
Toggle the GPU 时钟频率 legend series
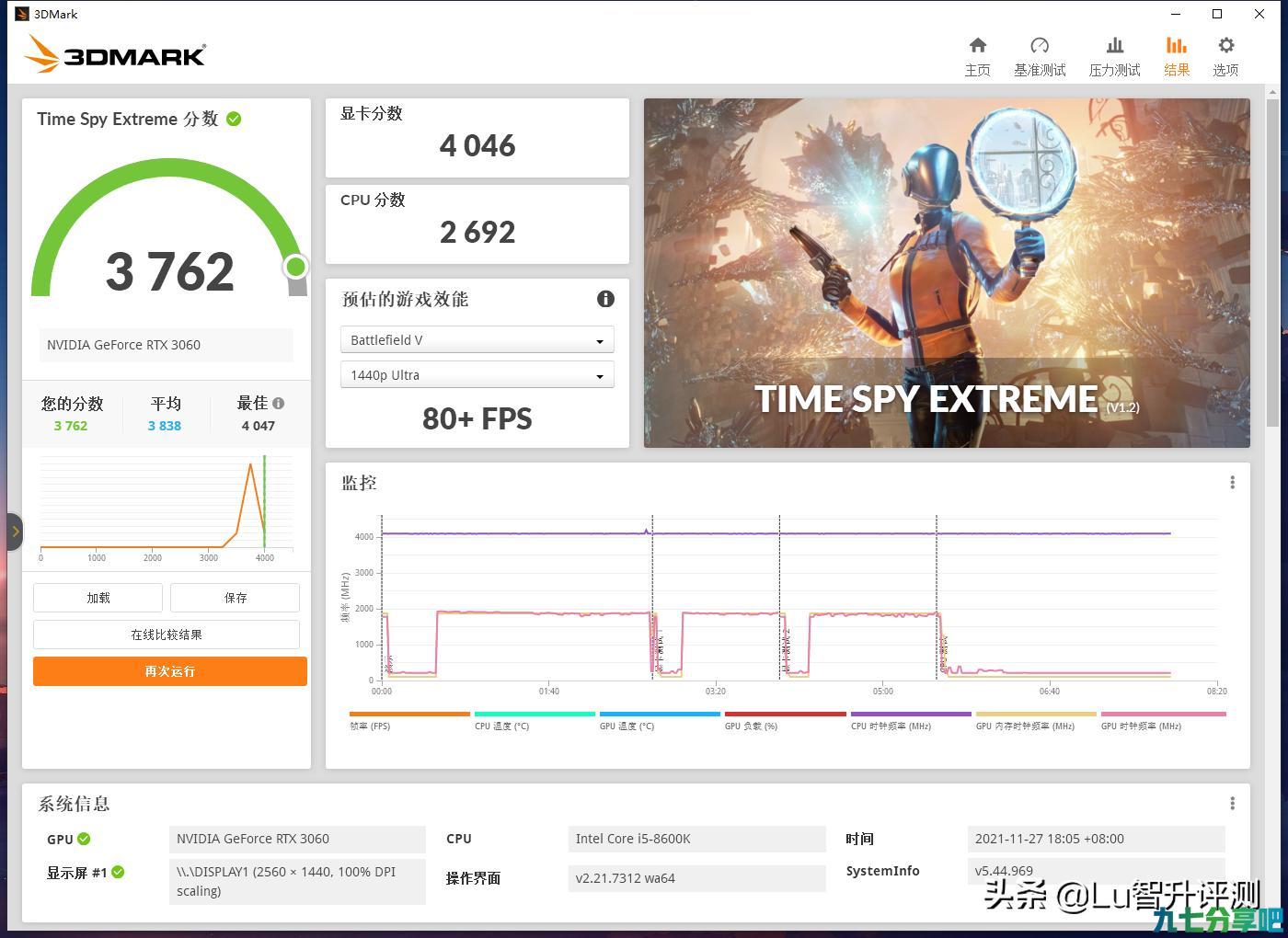[1163, 720]
